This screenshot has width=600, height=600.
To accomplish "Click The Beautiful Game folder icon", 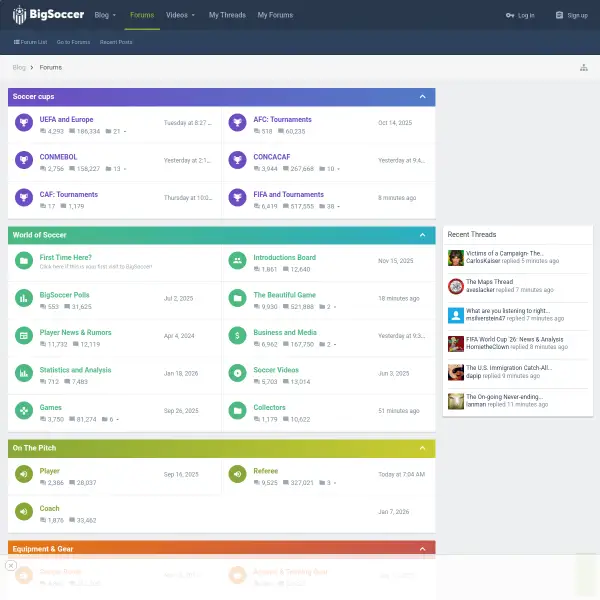I will coord(237,298).
